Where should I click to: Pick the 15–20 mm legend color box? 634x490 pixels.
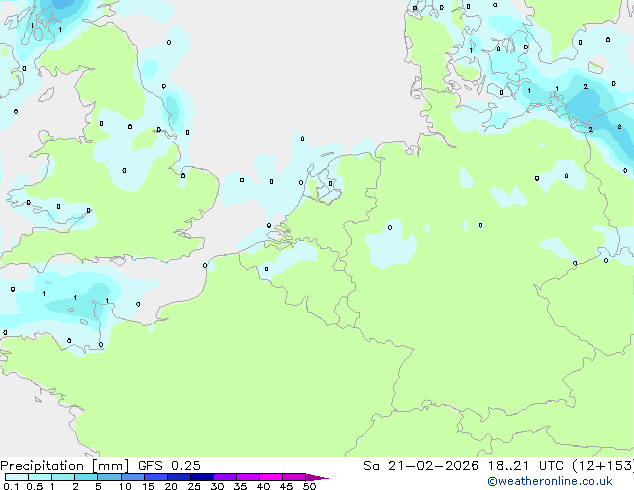(x=155, y=477)
